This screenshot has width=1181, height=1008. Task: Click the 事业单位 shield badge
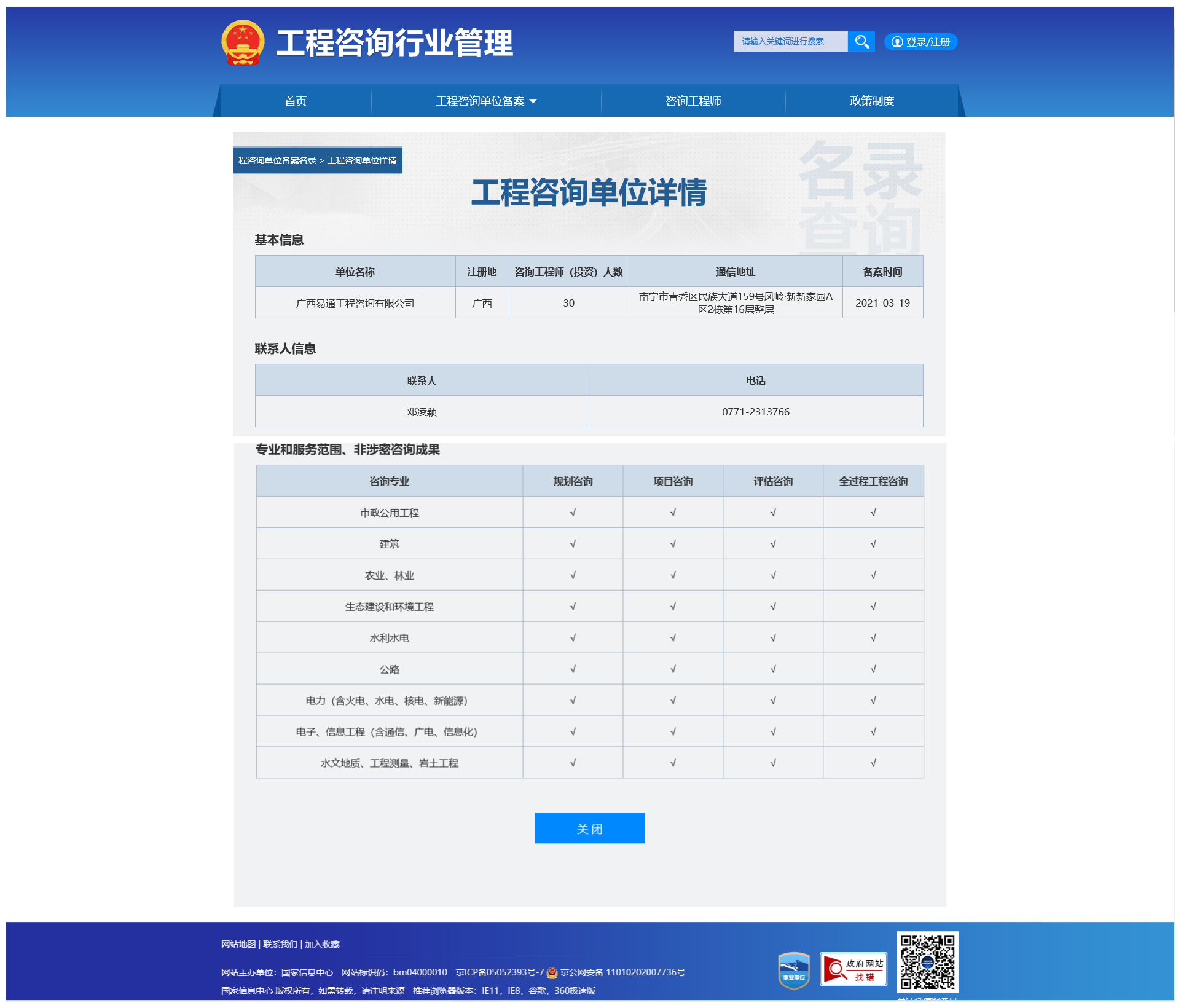(793, 969)
